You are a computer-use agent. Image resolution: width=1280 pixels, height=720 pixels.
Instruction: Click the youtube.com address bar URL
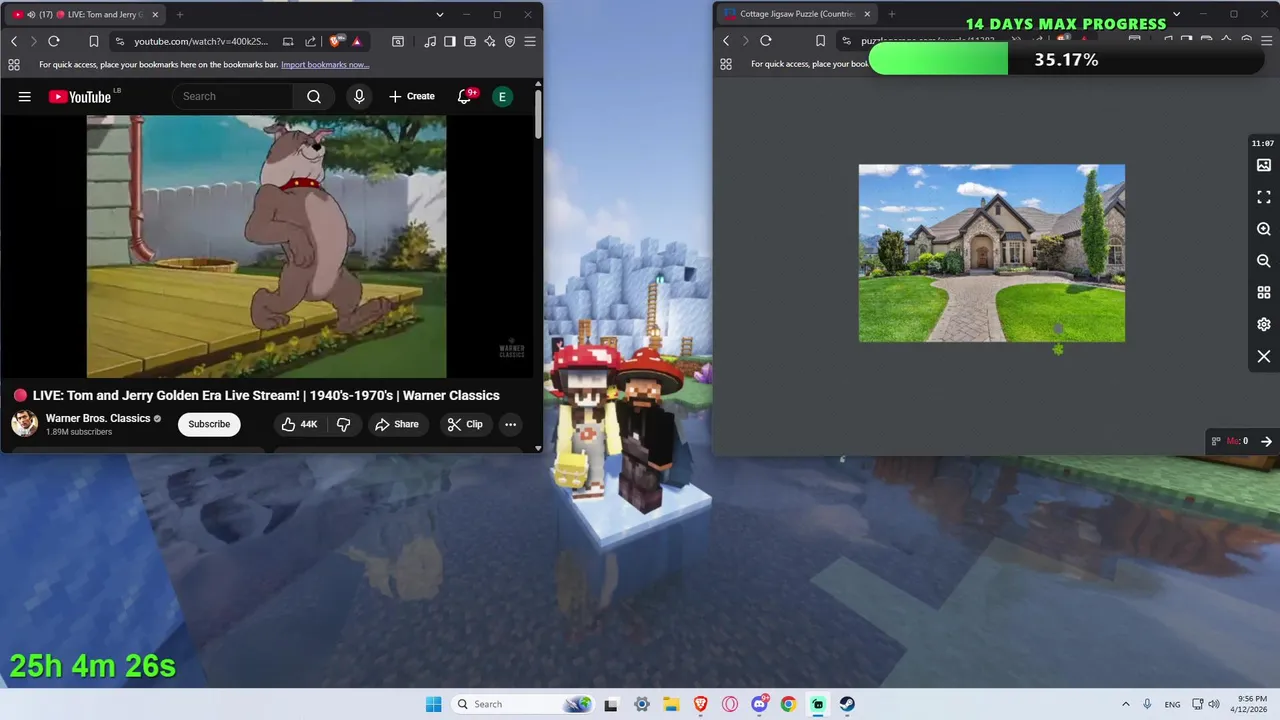pos(201,41)
